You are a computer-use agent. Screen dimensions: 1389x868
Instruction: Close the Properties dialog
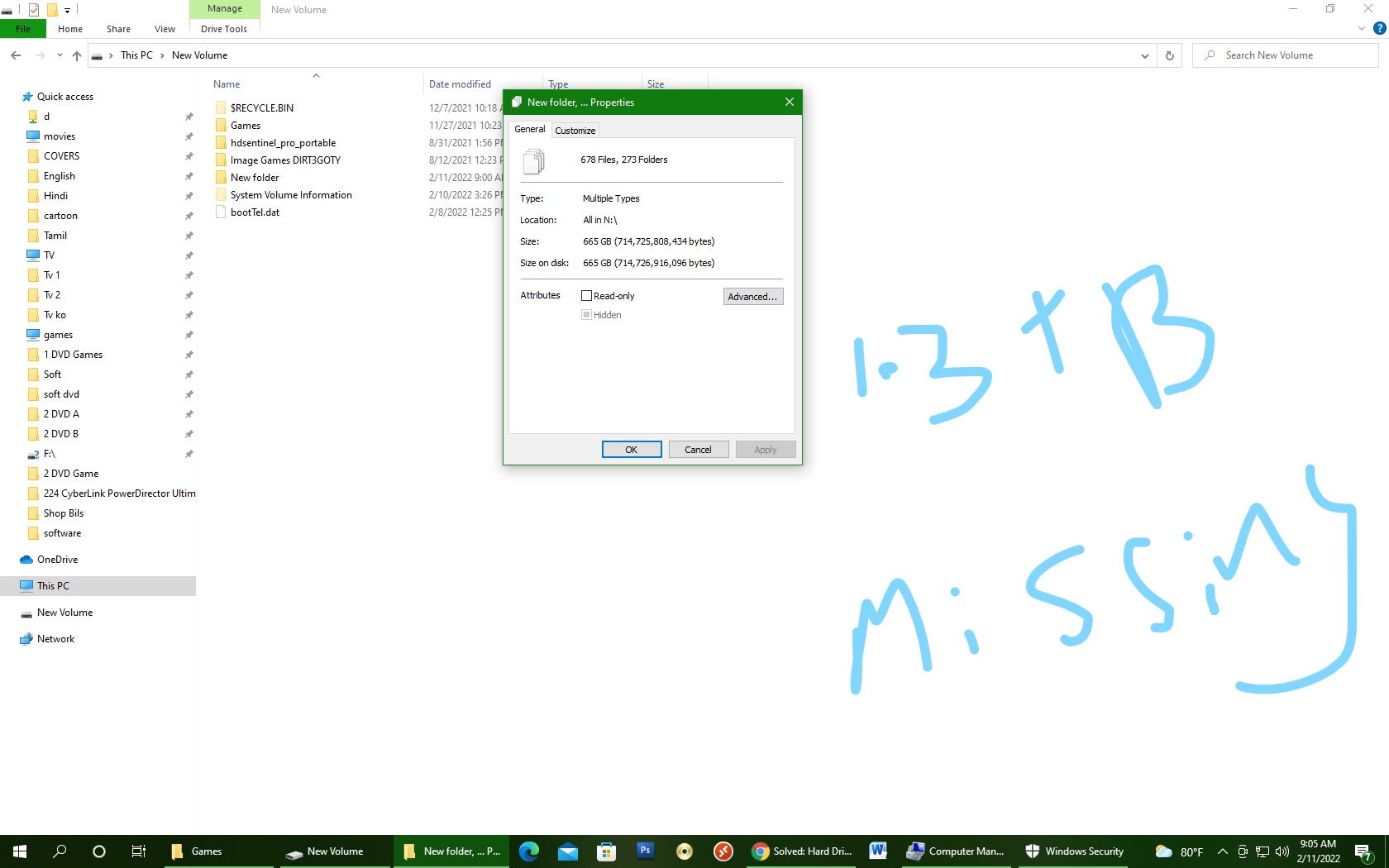coord(789,102)
